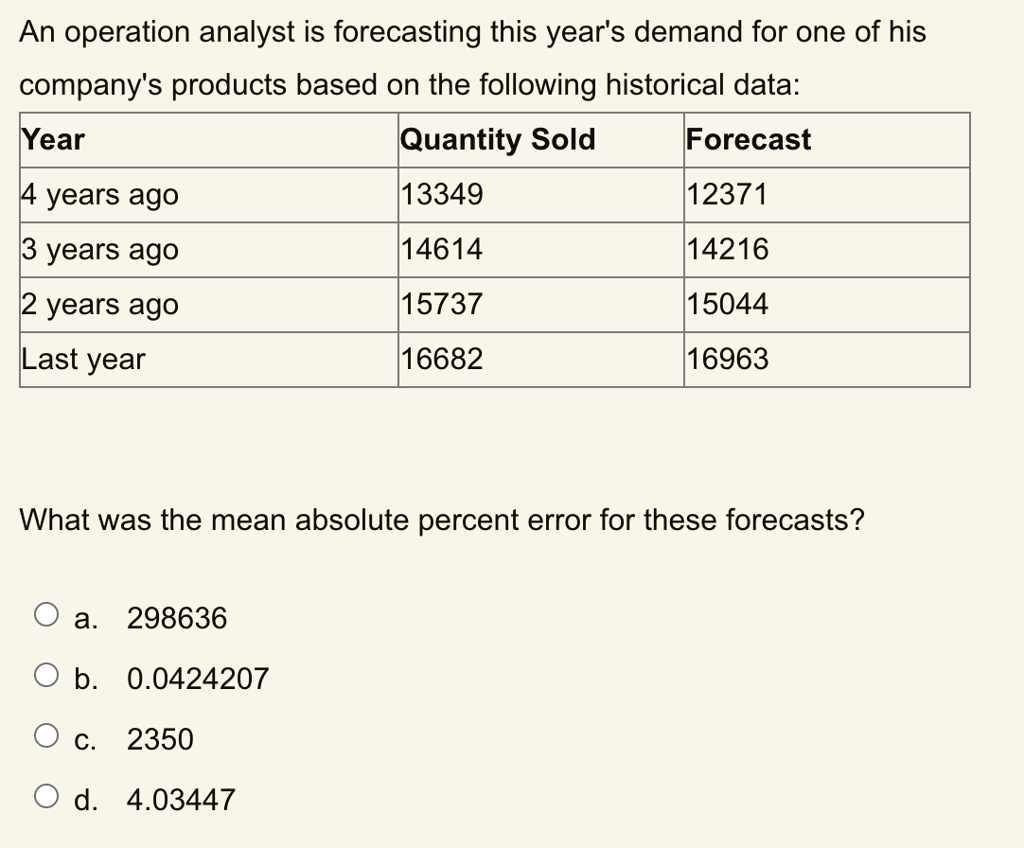Choose radio option c. 2350
Image resolution: width=1024 pixels, height=848 pixels.
click(46, 736)
